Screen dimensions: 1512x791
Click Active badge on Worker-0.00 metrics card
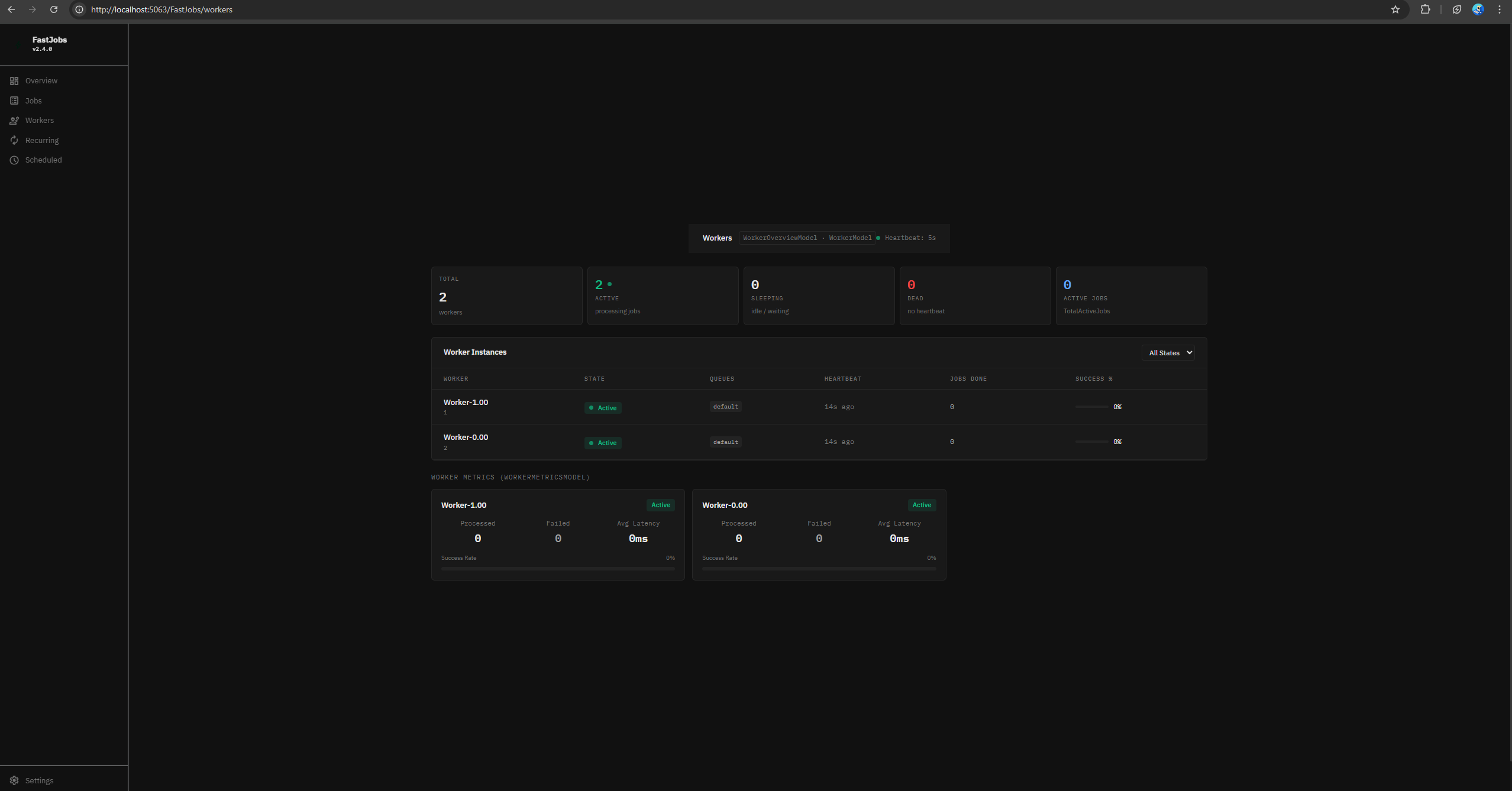pos(922,505)
